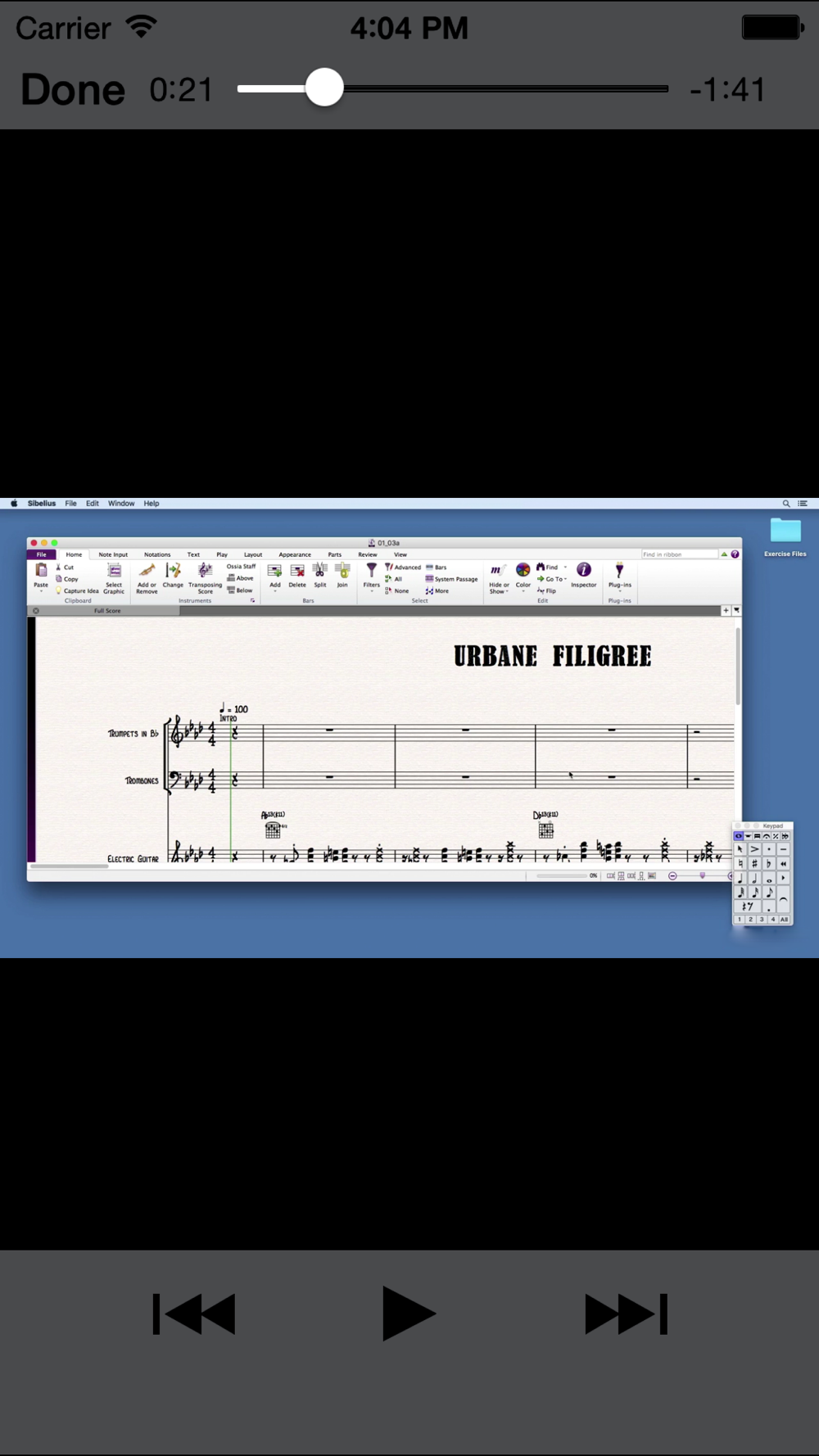The image size is (819, 1456).
Task: Open the Go To dropdown
Action: pyautogui.click(x=552, y=579)
